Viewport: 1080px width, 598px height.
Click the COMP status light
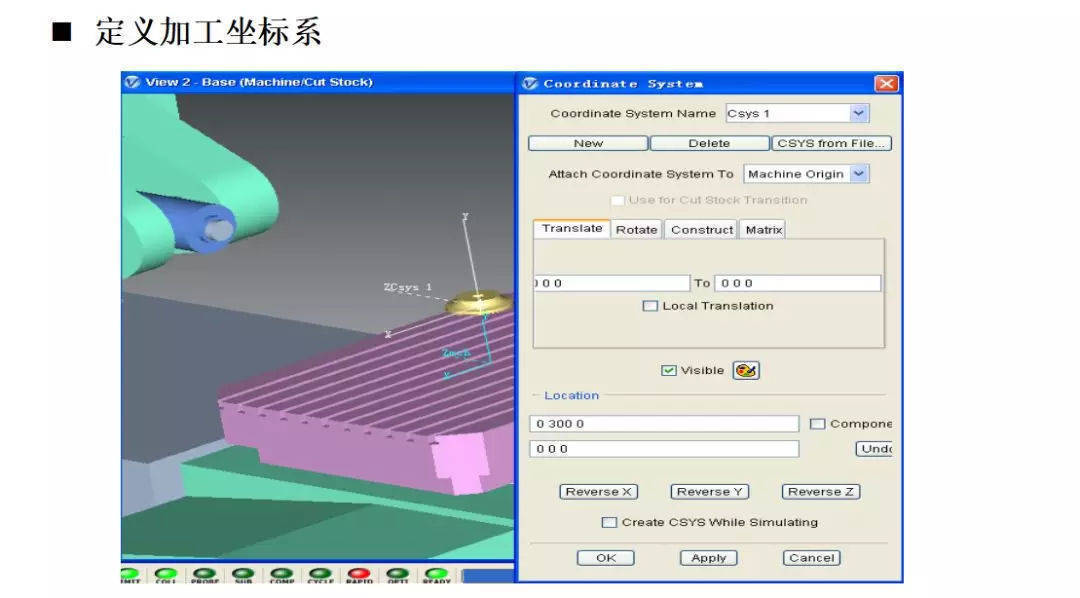click(282, 574)
